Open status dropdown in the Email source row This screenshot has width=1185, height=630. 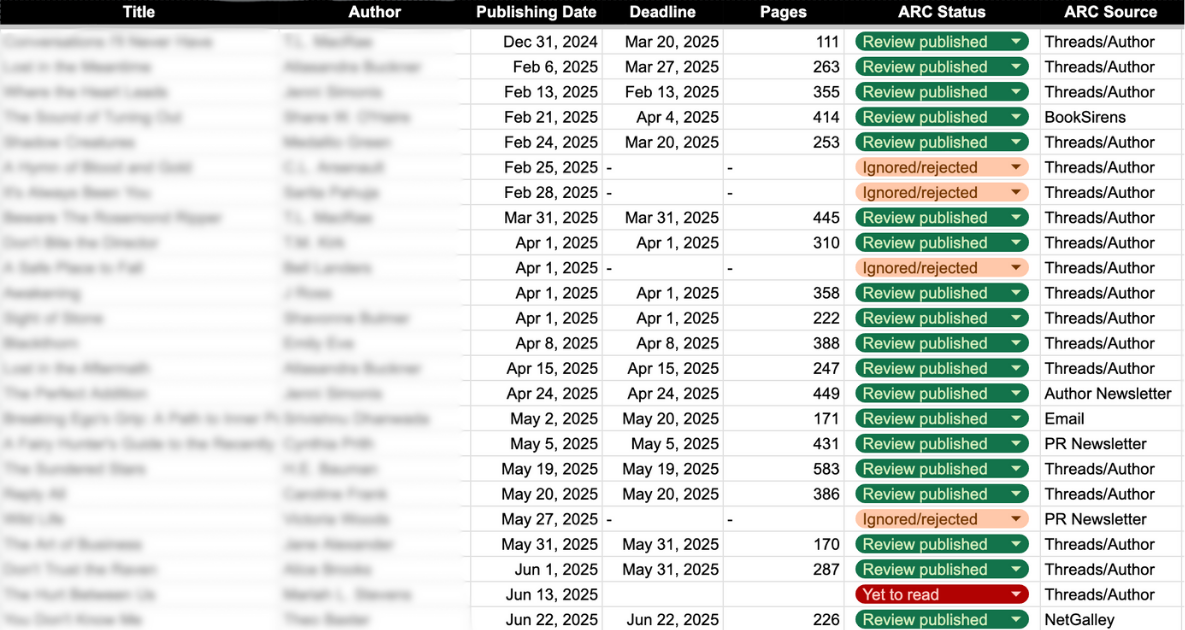coord(1016,419)
